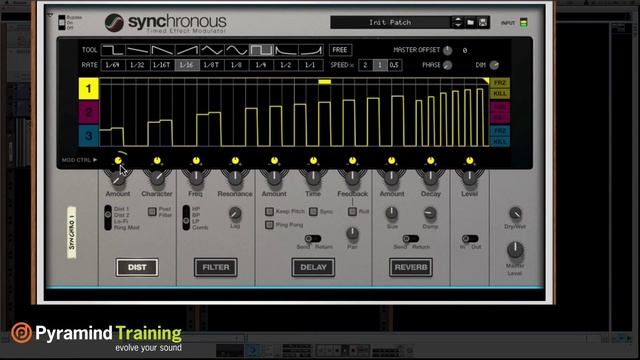
Task: Toggle the FILTER effect button
Action: 216,267
